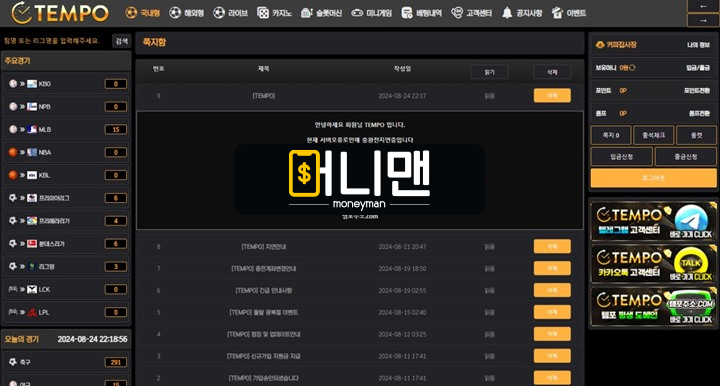The width and height of the screenshot is (720, 386).
Task: Click the 국내형 soccer ball icon
Action: [x=131, y=13]
